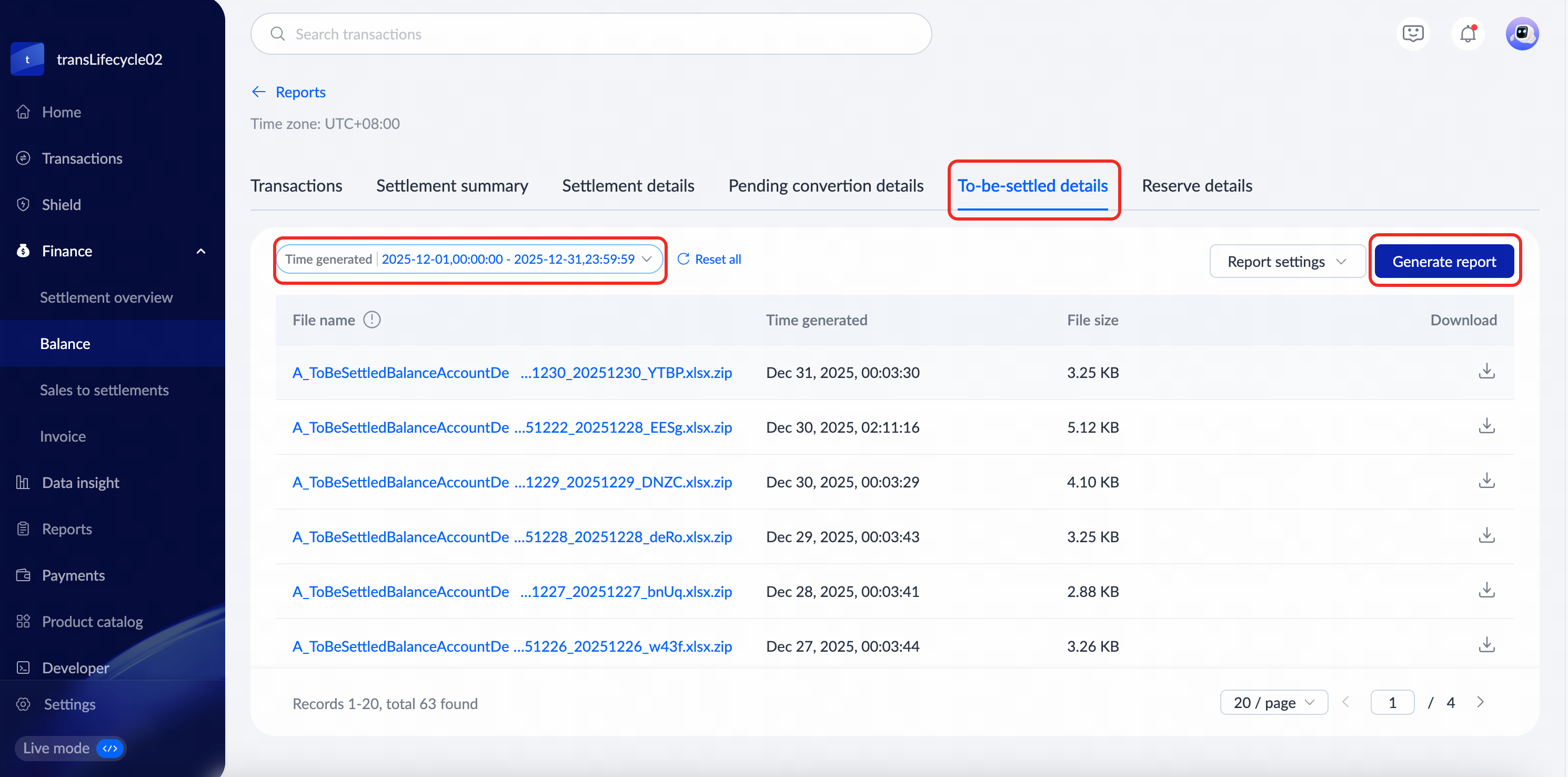Click File name info icon
Image resolution: width=1568 pixels, height=777 pixels.
pyautogui.click(x=371, y=320)
